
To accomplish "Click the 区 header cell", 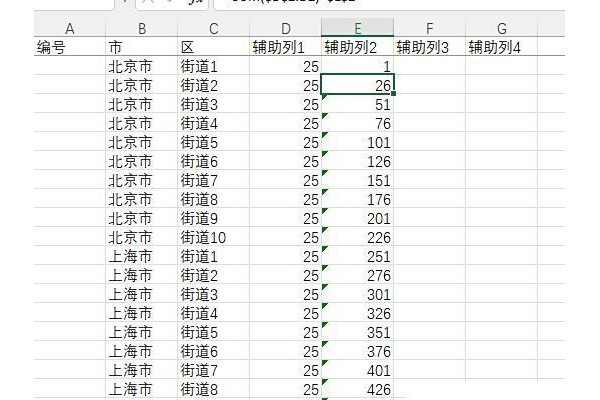I will (214, 47).
